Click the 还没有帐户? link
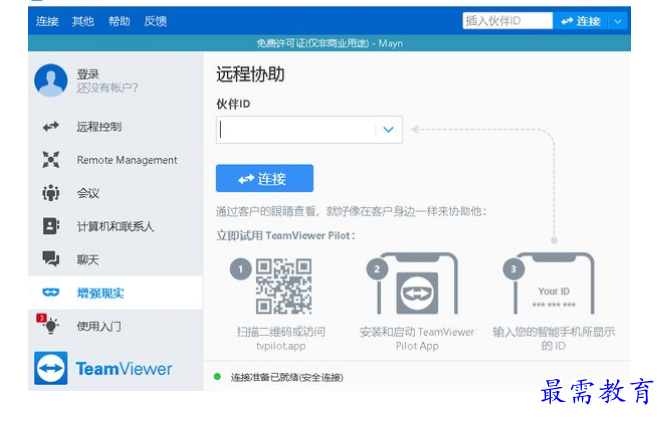Screen dimensions: 662x423 click(x=107, y=88)
